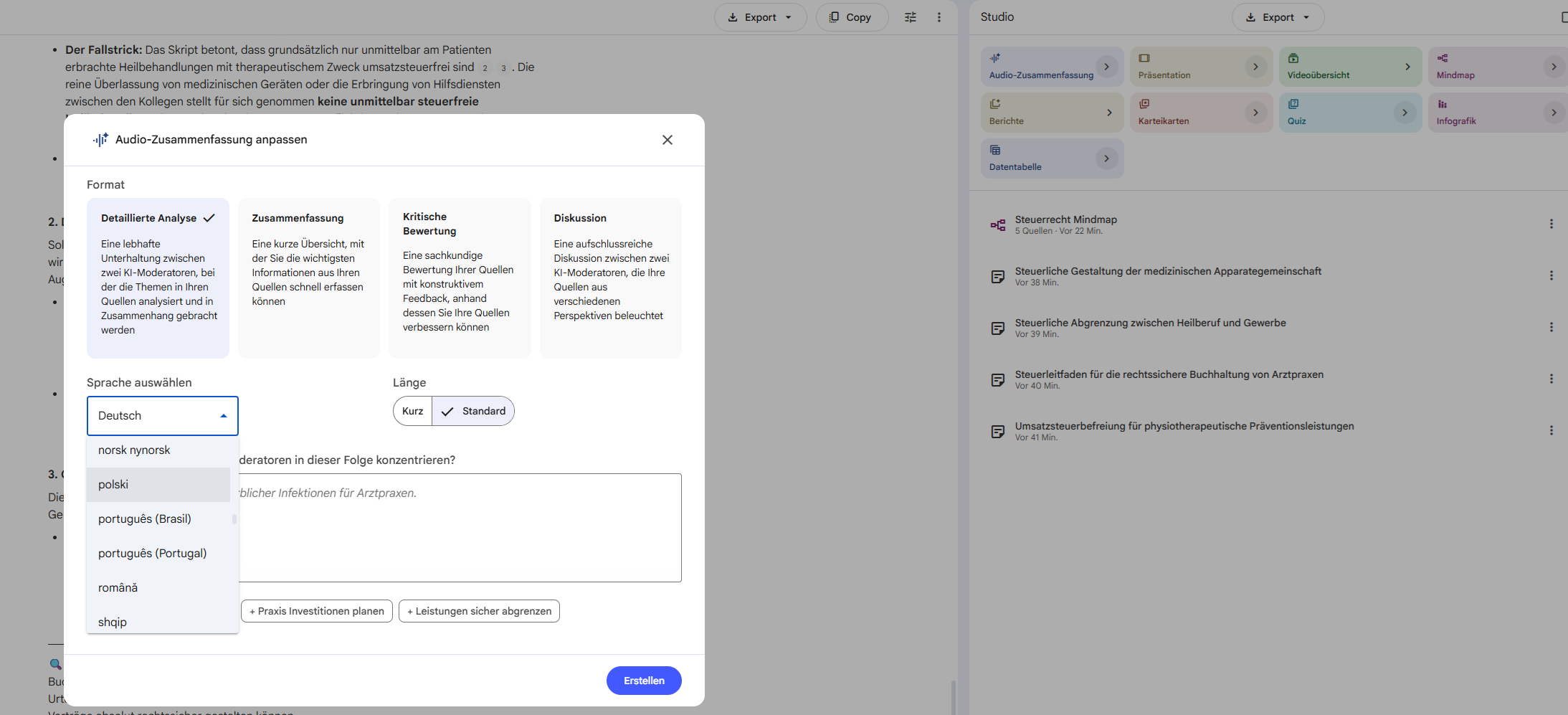Click note icon of Steuerleitfaden report
The image size is (1568, 715).
(998, 380)
